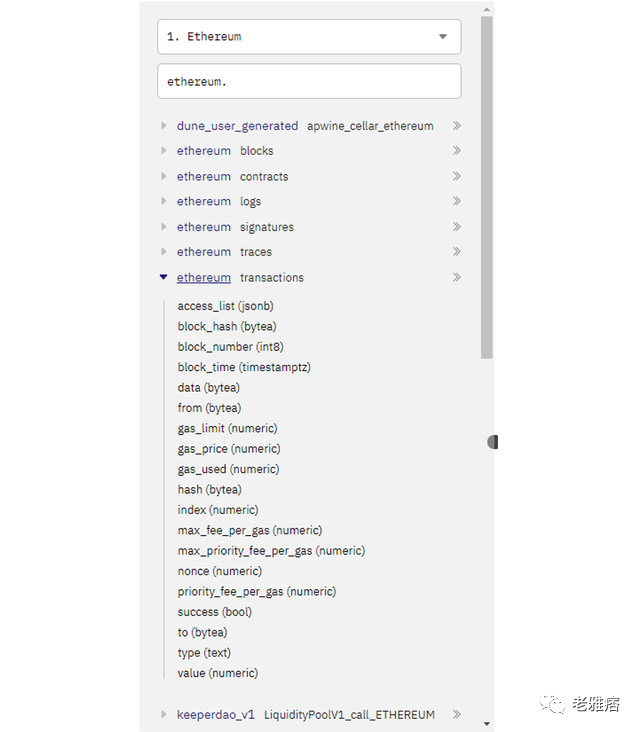
Task: Click the scrollbar up arrow
Action: tap(486, 9)
